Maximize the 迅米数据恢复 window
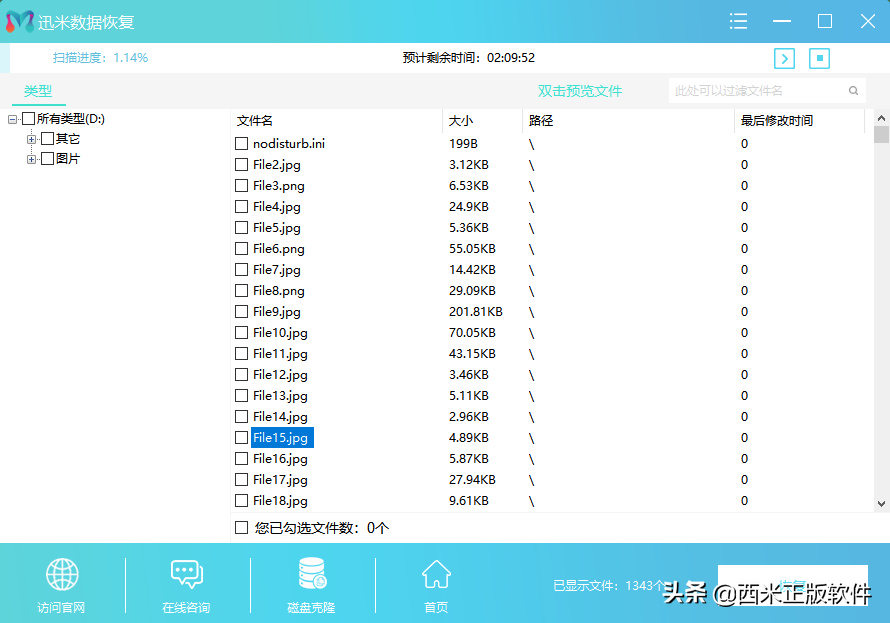Image resolution: width=890 pixels, height=623 pixels. (825, 22)
